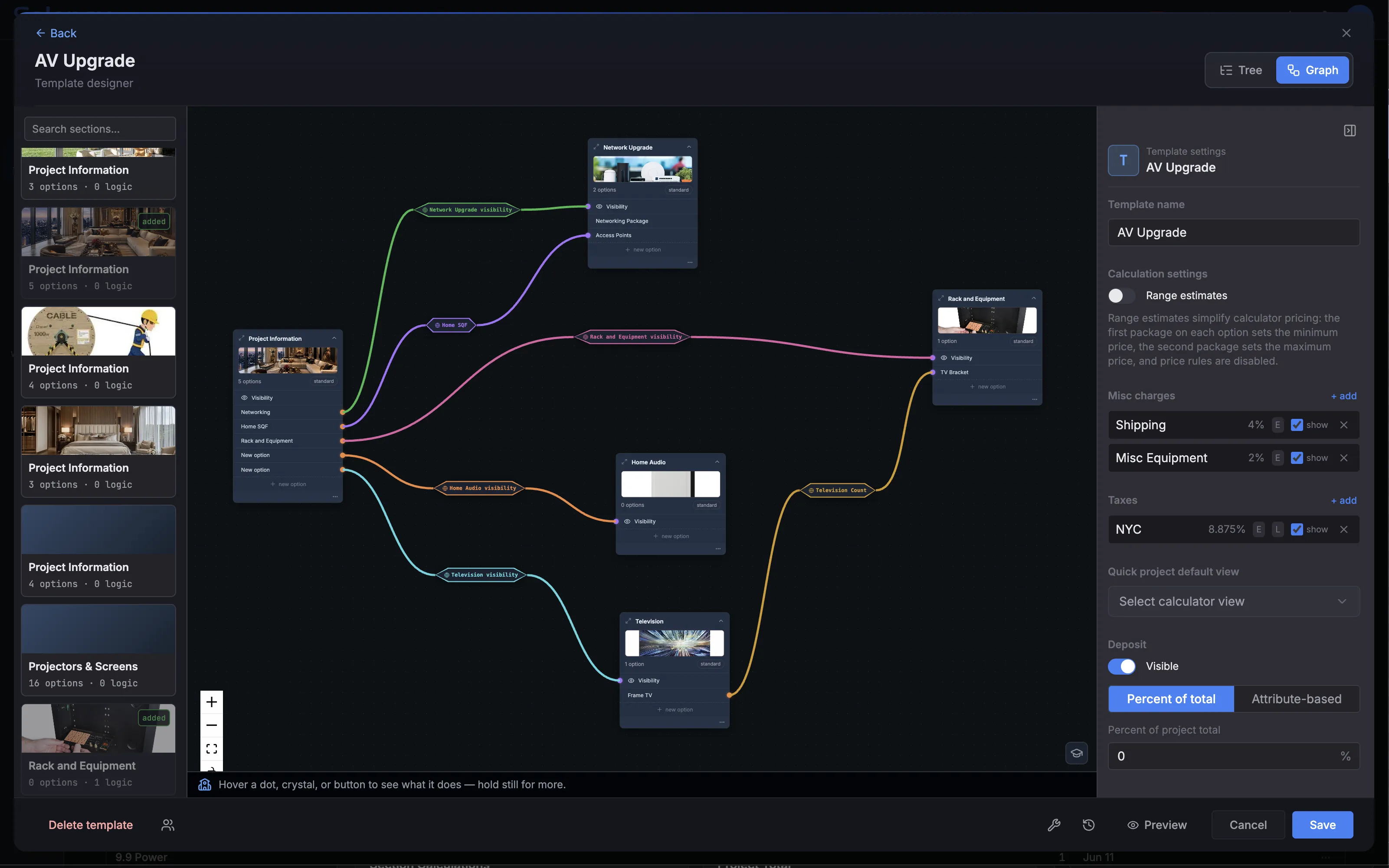Click the Cancel button
This screenshot has height=868, width=1389.
tap(1248, 825)
